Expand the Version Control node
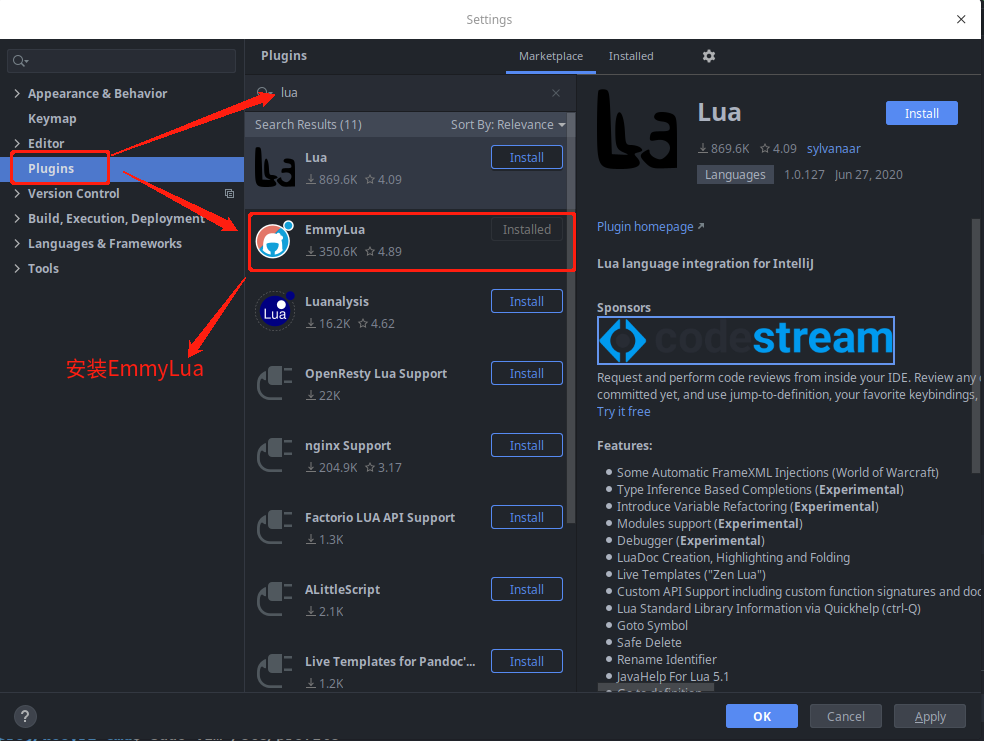984x741 pixels. tap(17, 193)
